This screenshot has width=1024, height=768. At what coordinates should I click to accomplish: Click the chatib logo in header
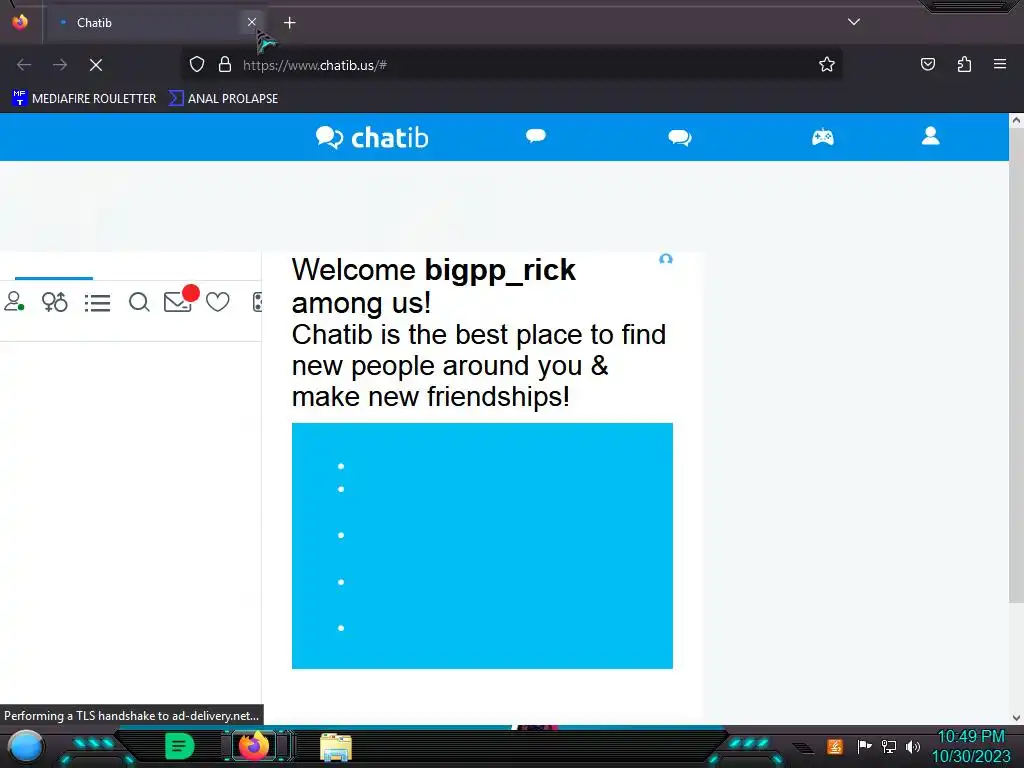tap(372, 137)
